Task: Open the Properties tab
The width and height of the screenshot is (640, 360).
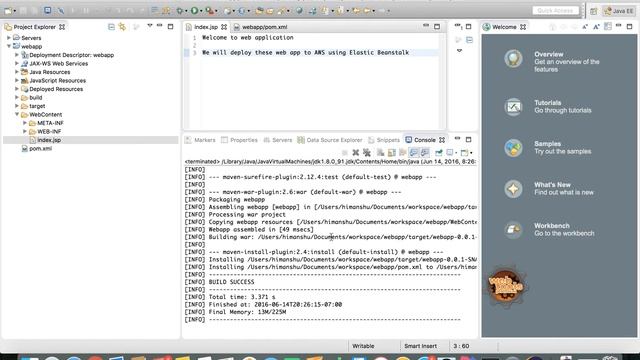Action: click(x=240, y=140)
